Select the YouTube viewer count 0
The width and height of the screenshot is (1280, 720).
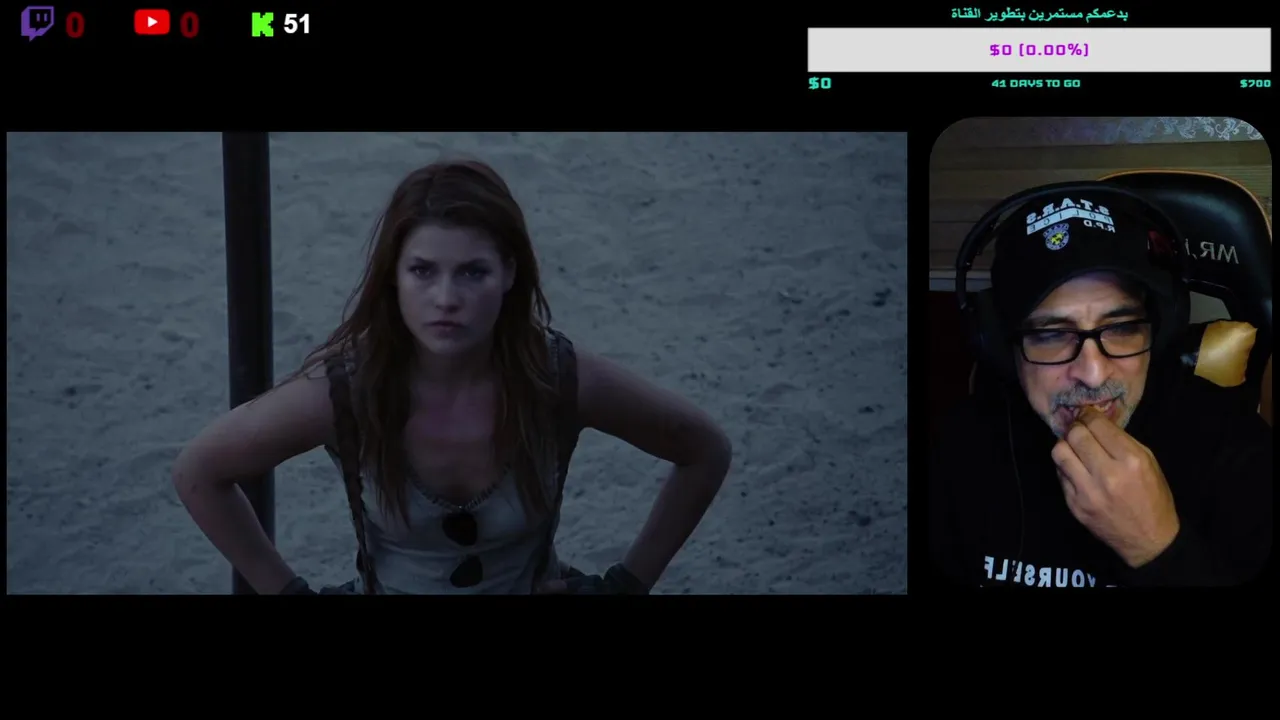190,25
